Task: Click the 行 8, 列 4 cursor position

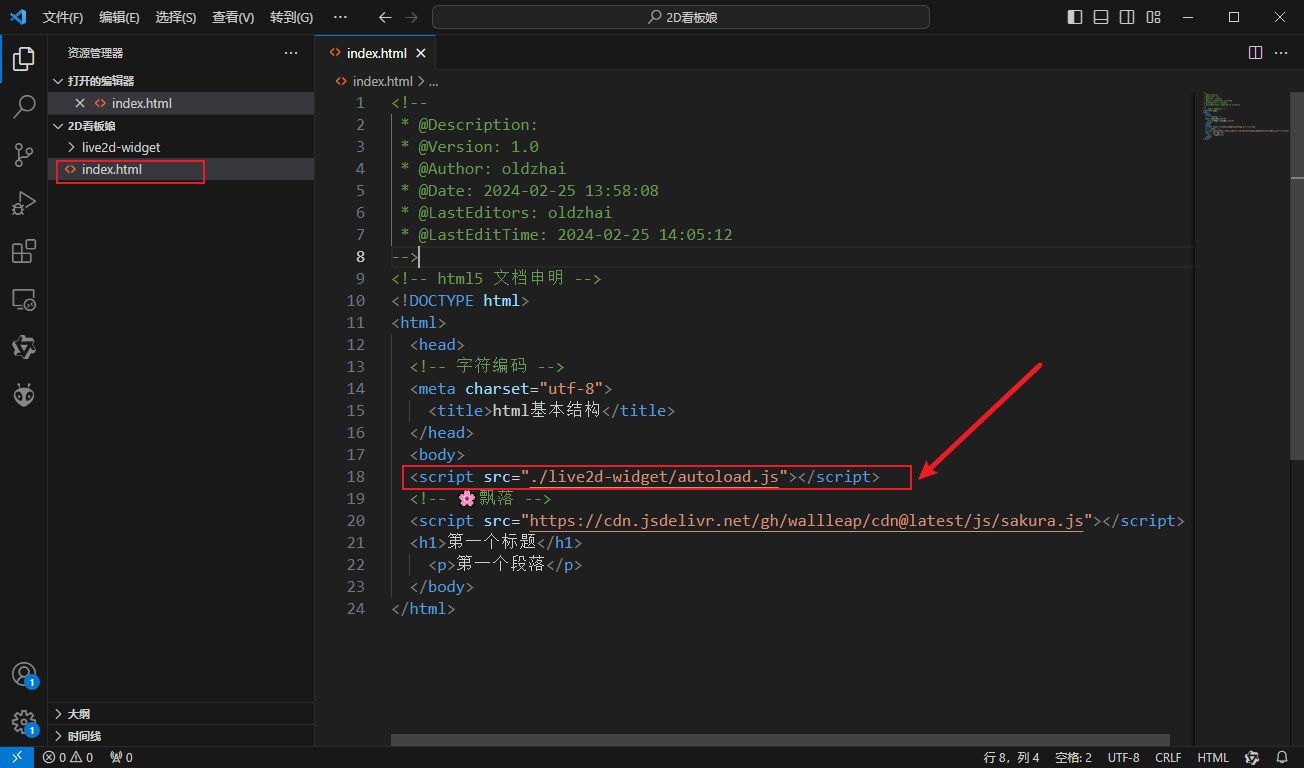Action: [1012, 757]
